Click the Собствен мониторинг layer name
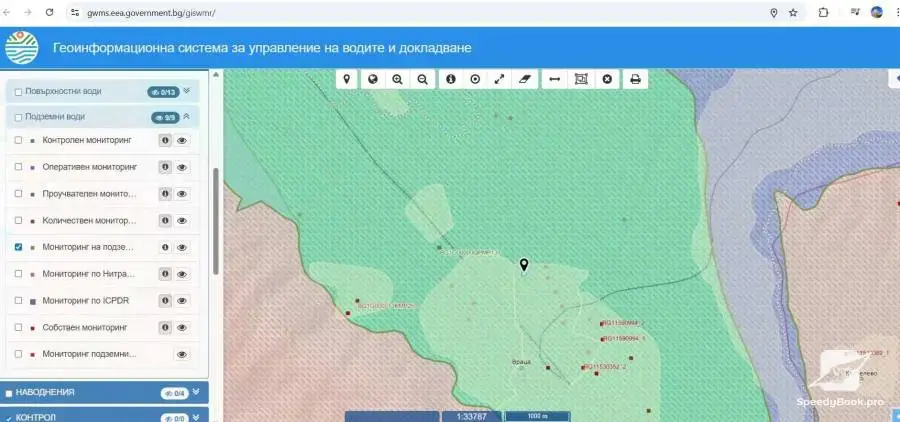This screenshot has height=422, width=900. point(85,327)
